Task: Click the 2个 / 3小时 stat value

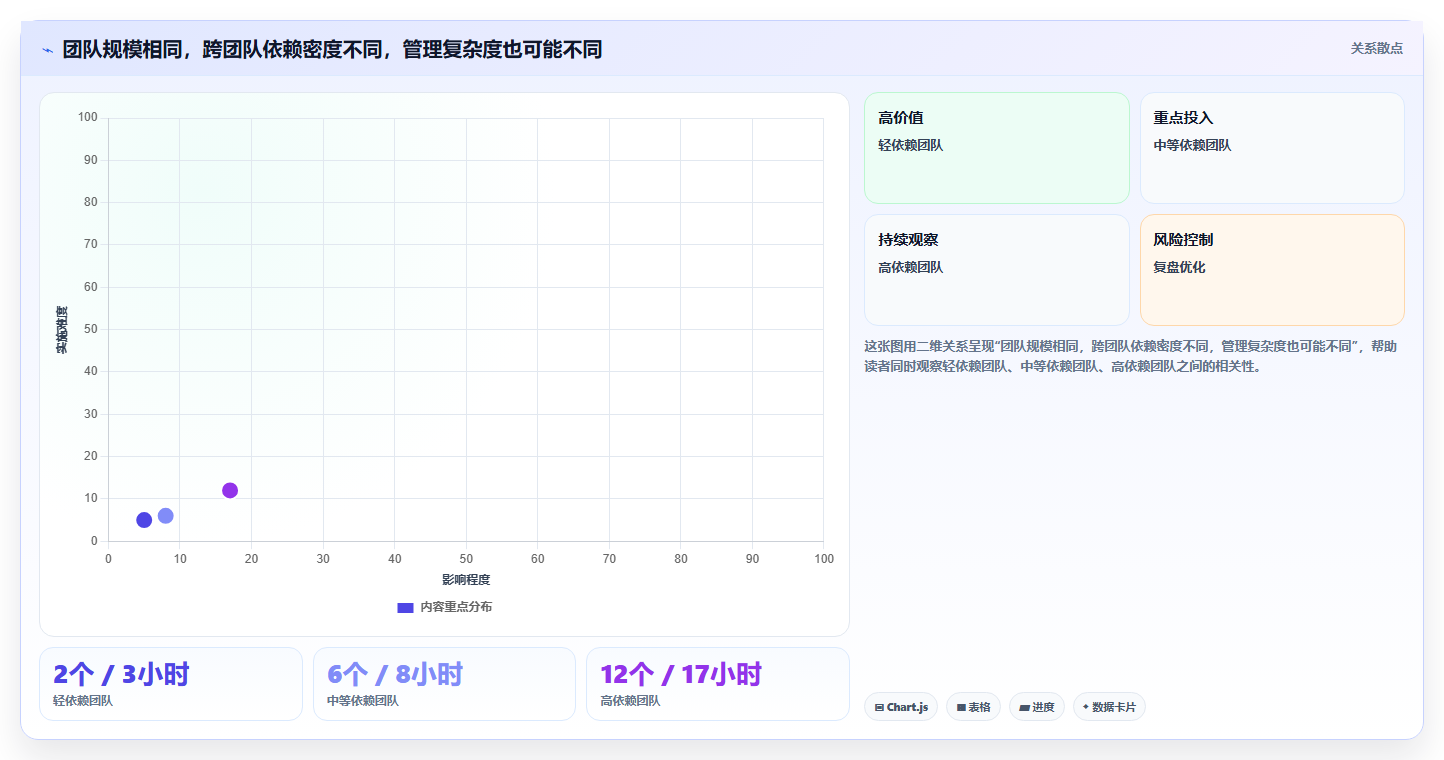Action: tap(121, 674)
